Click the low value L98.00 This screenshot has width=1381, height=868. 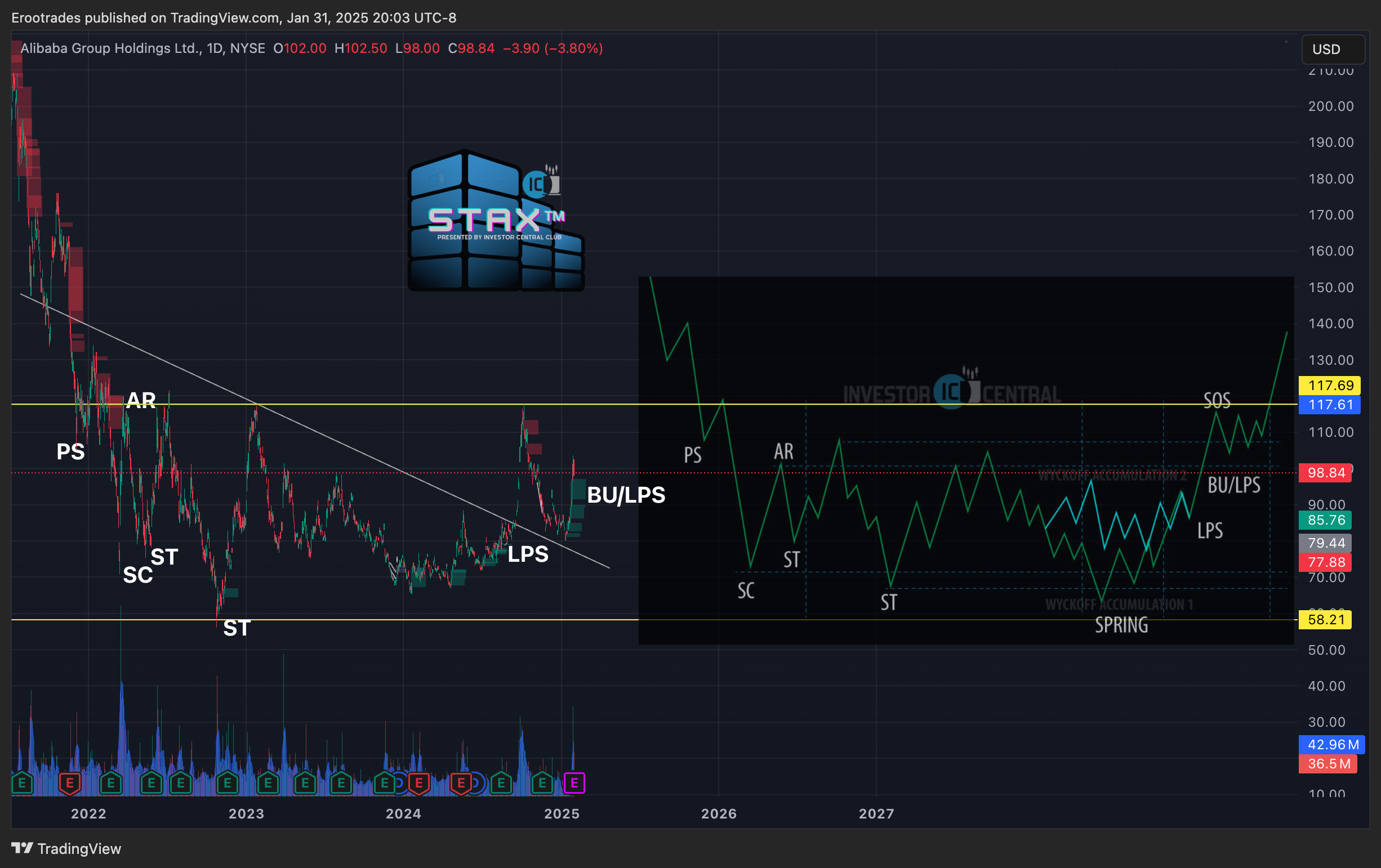(x=417, y=48)
